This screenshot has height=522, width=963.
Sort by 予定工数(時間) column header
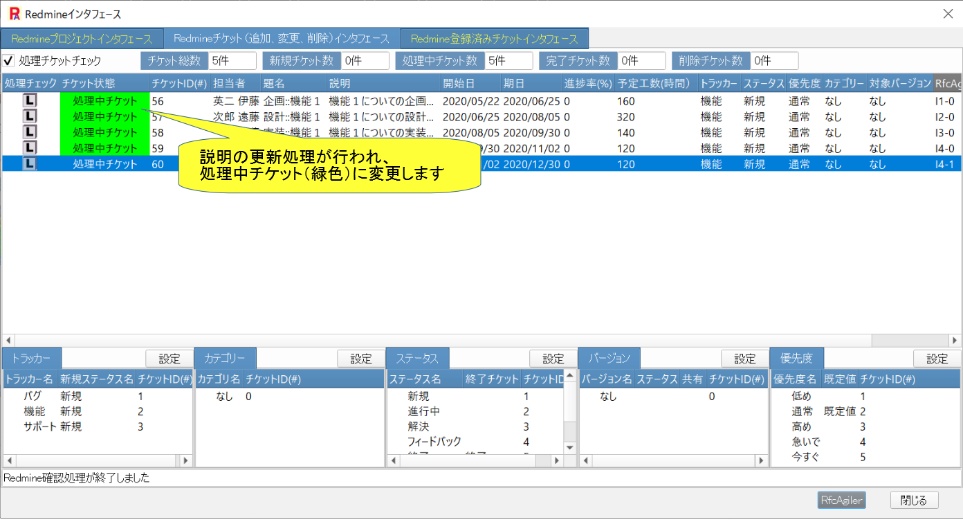657,84
